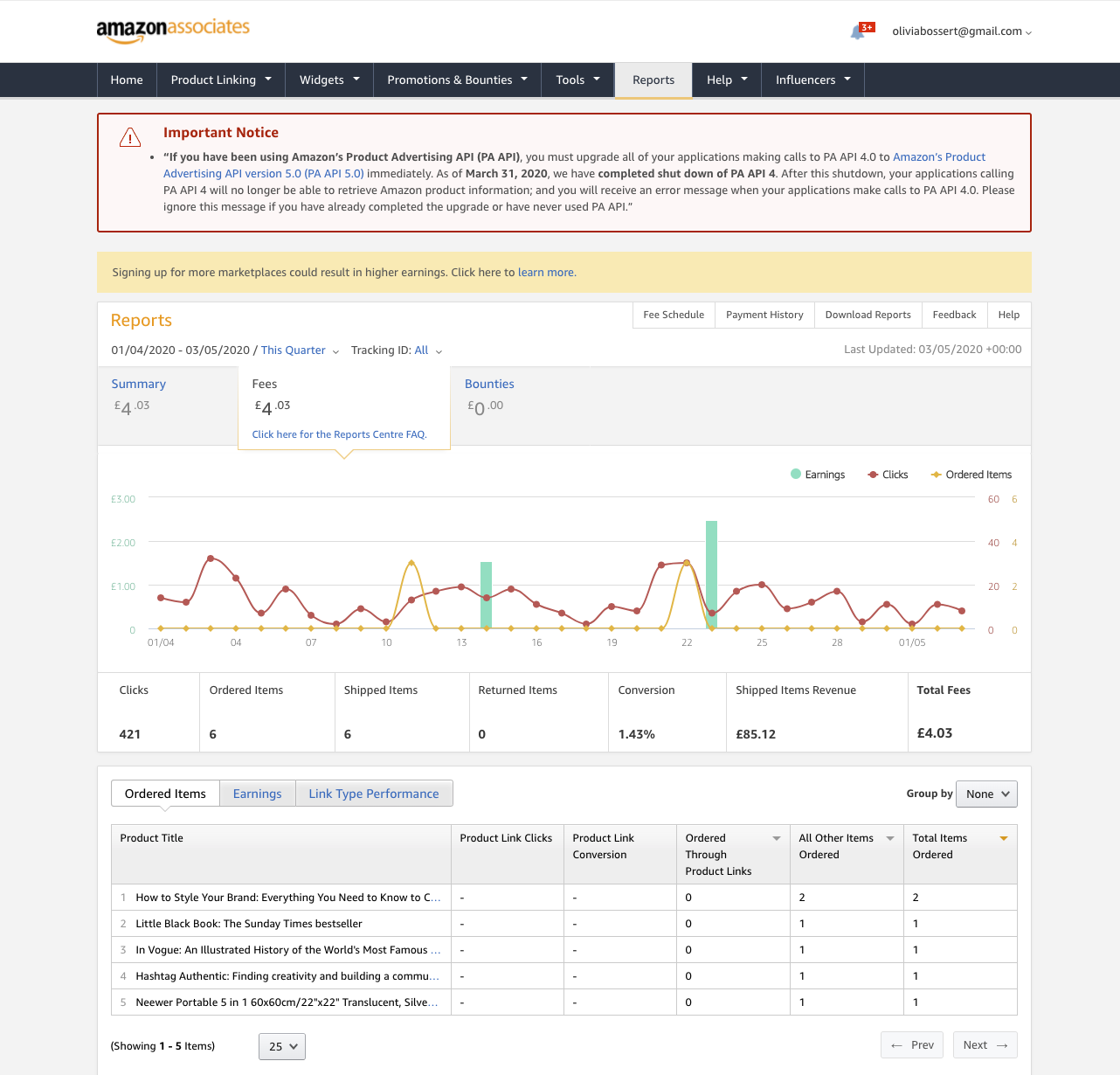This screenshot has height=1075, width=1120.
Task: Select the tall green earnings bar
Action: tap(711, 574)
